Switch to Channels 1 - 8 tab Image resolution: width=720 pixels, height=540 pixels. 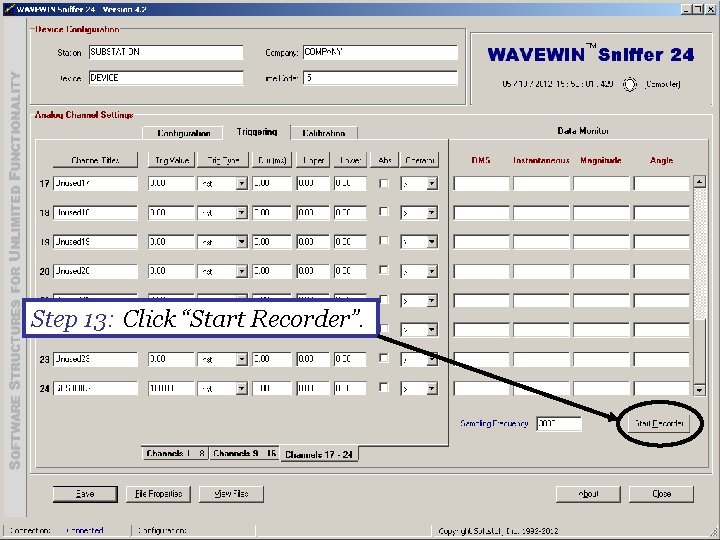click(175, 453)
